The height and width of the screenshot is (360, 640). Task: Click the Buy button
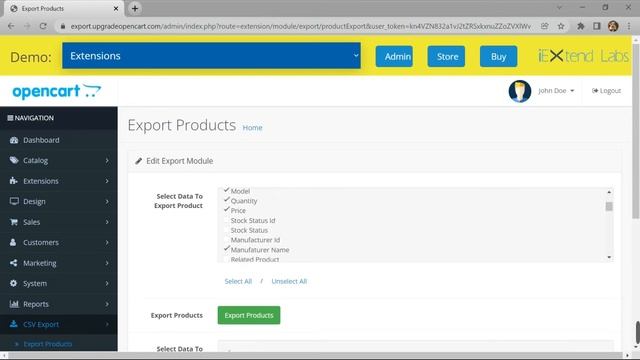pyautogui.click(x=498, y=56)
